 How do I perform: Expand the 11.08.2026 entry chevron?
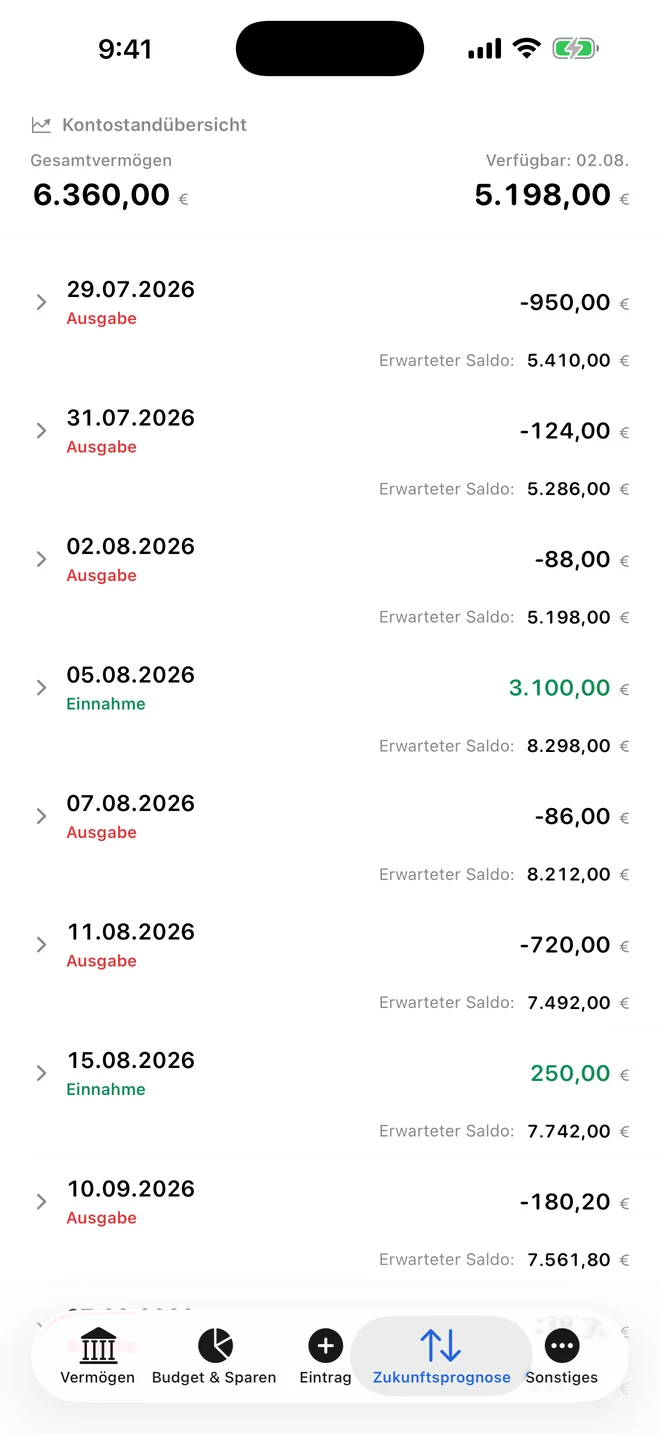tap(41, 945)
